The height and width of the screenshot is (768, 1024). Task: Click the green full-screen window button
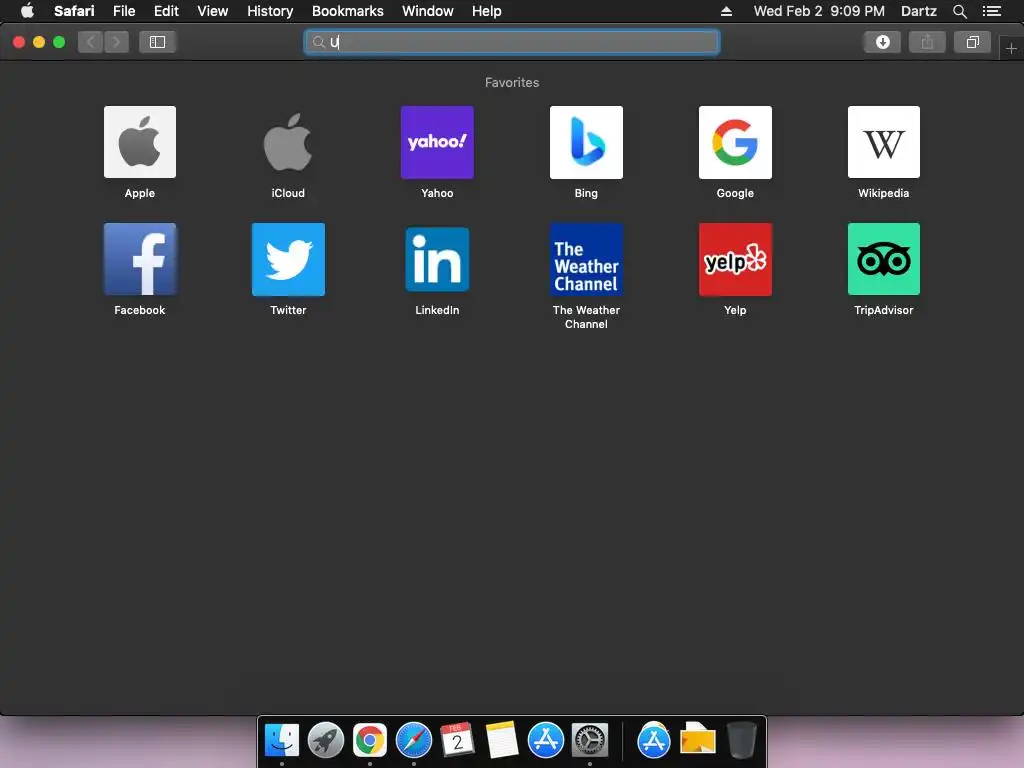pyautogui.click(x=59, y=42)
